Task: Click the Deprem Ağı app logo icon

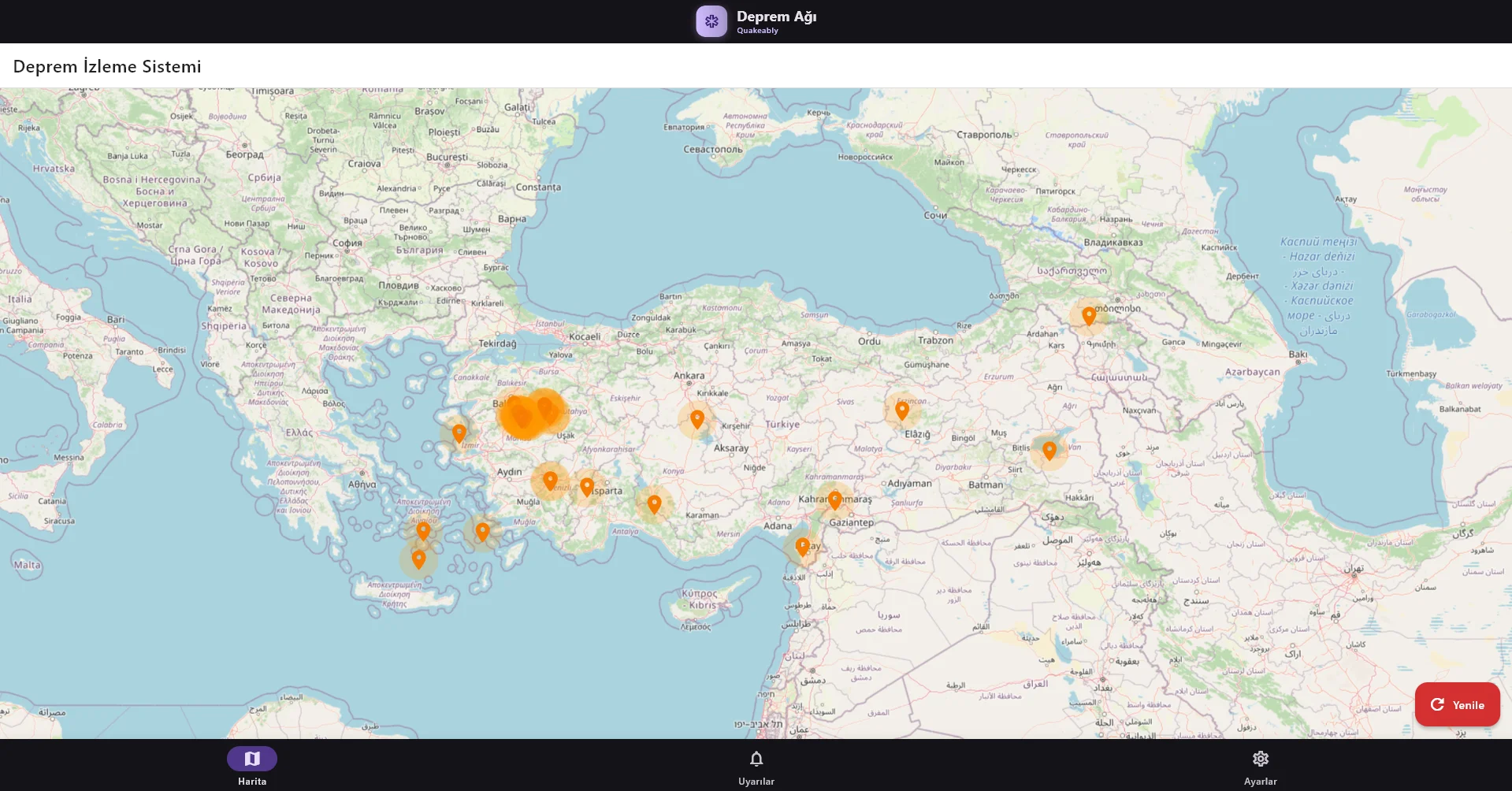Action: (x=711, y=21)
